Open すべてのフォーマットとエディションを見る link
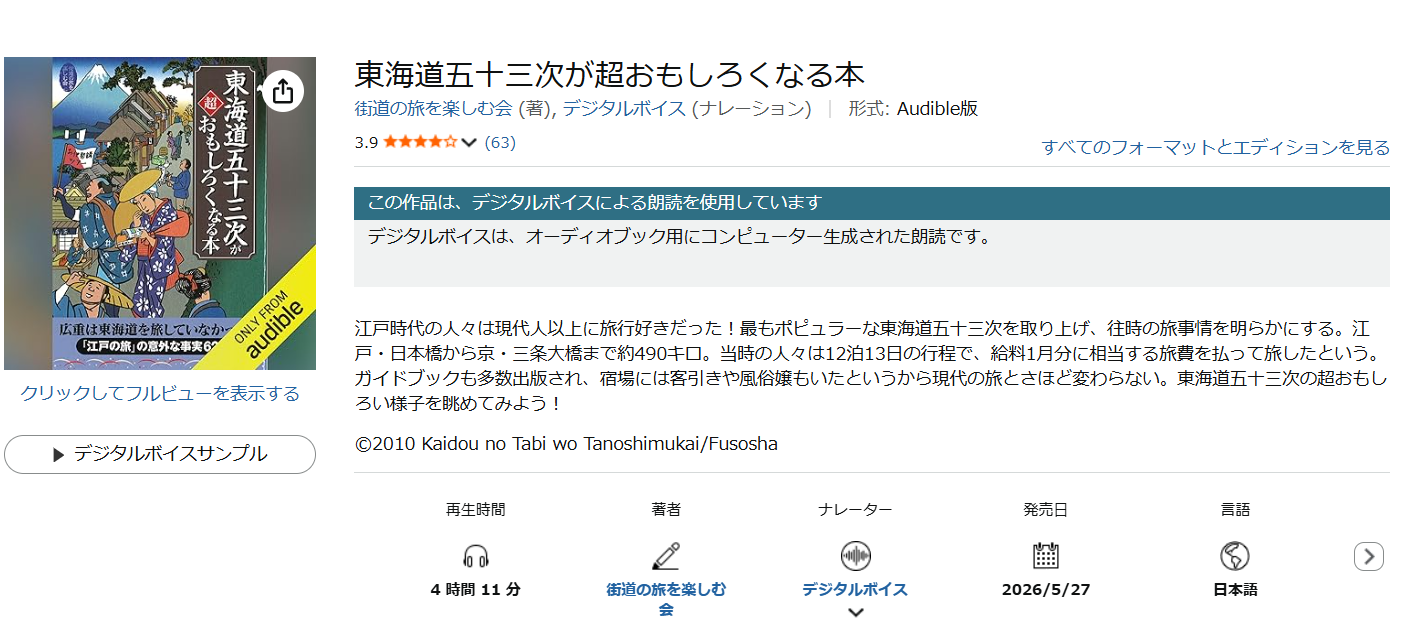1415x625 pixels. pyautogui.click(x=1215, y=148)
